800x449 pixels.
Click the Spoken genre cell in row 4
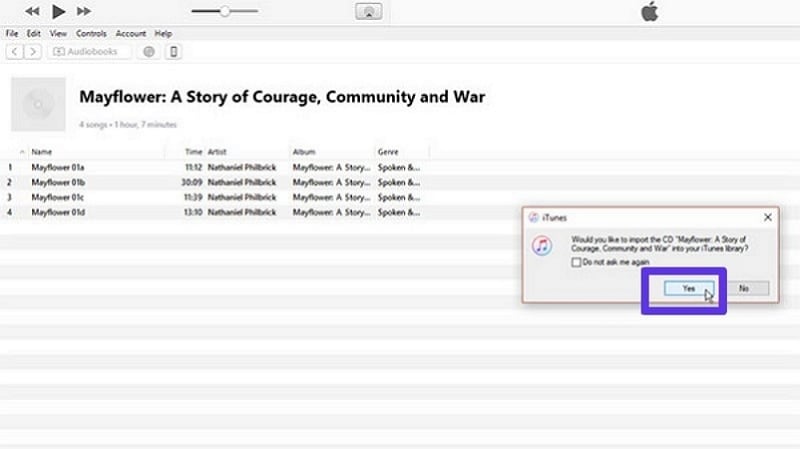(x=399, y=212)
